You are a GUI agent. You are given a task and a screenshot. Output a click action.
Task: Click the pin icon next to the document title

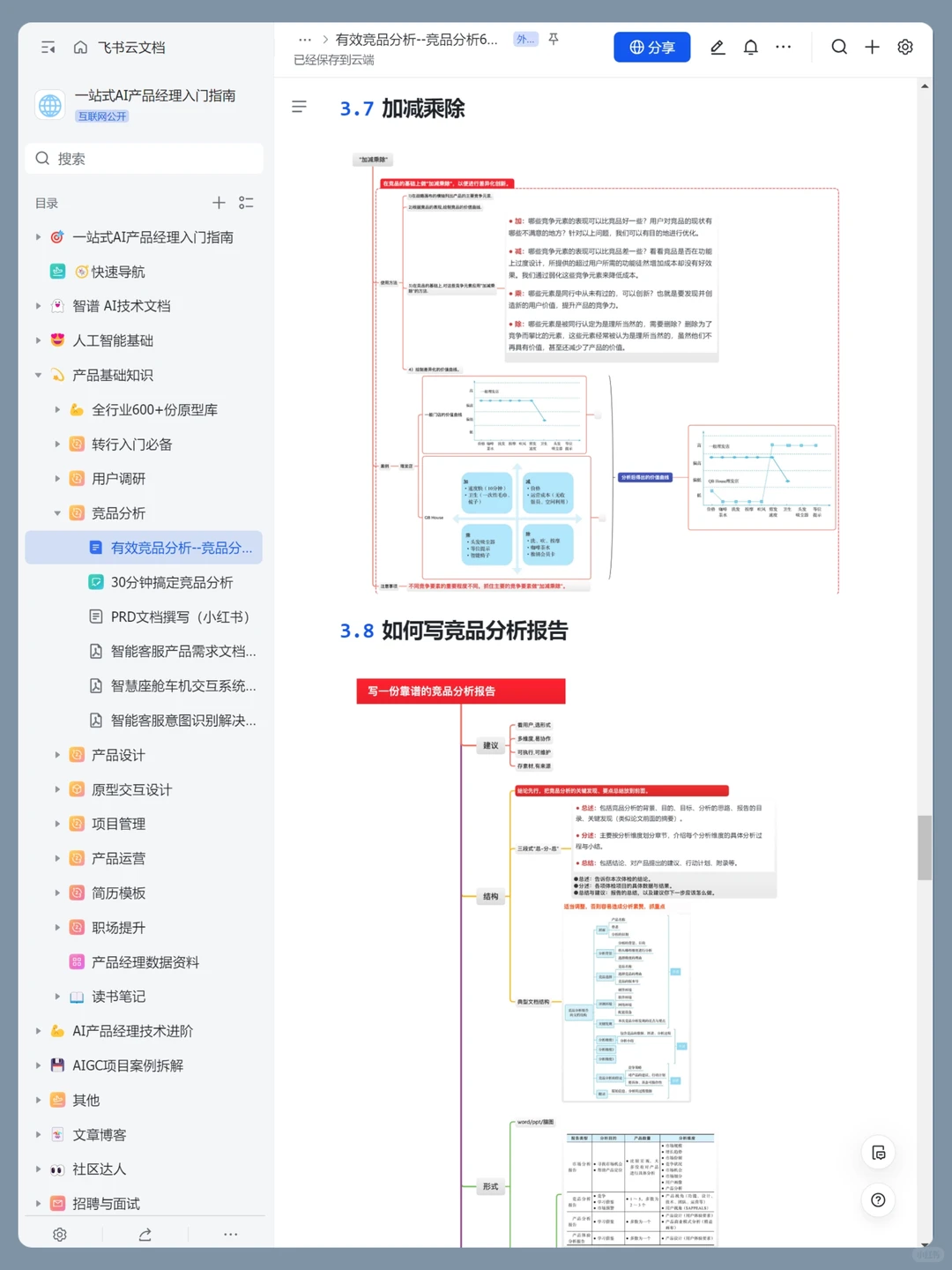(553, 39)
